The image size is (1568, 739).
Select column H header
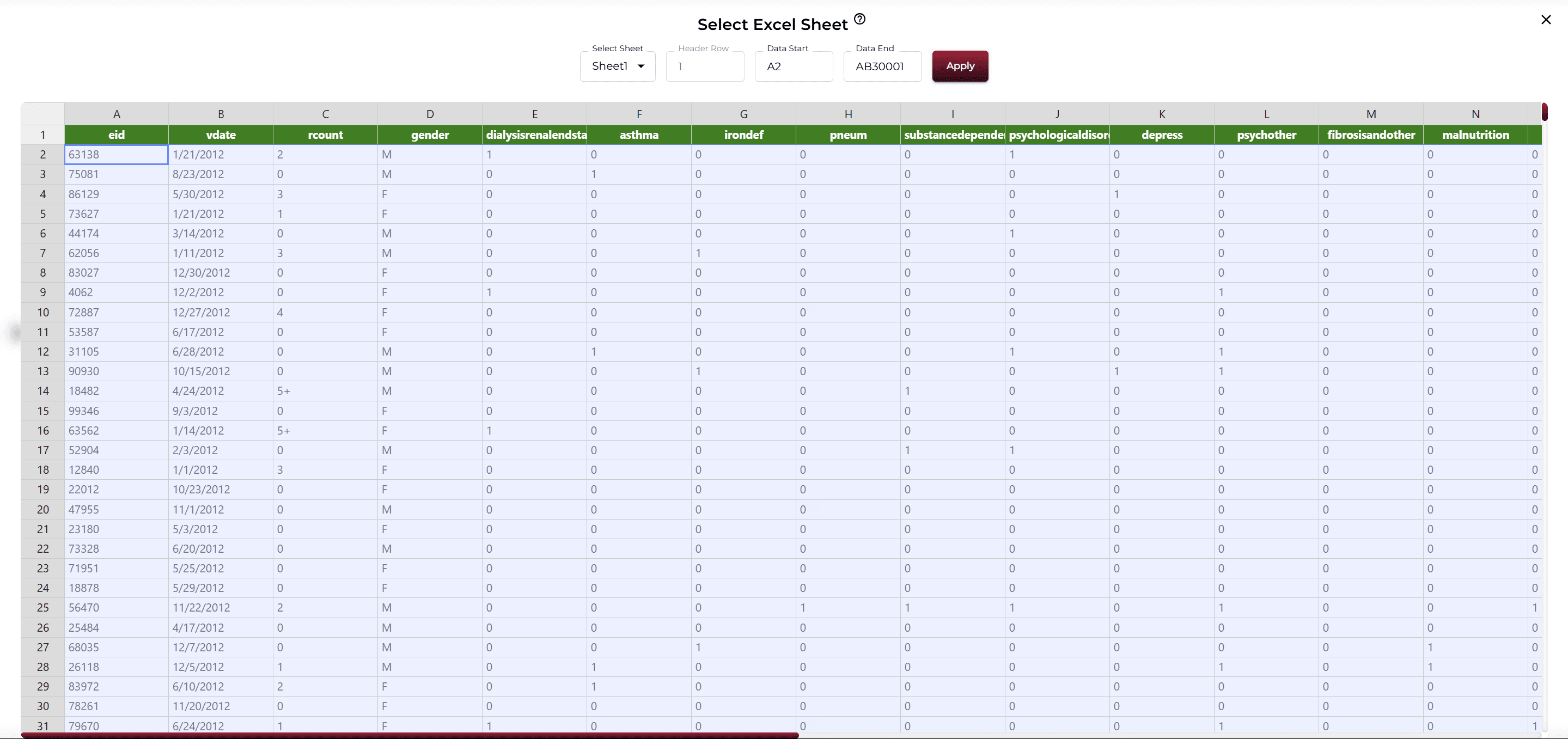848,114
